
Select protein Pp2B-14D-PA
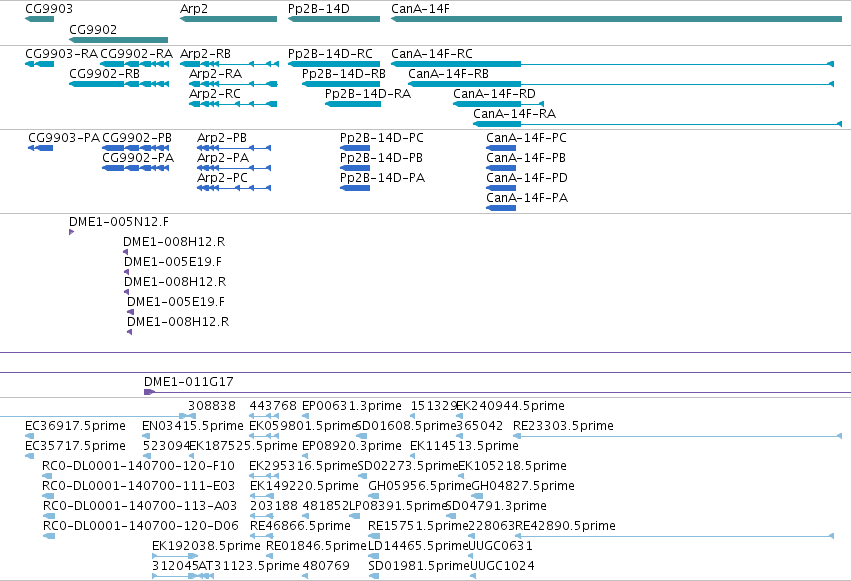coord(355,188)
